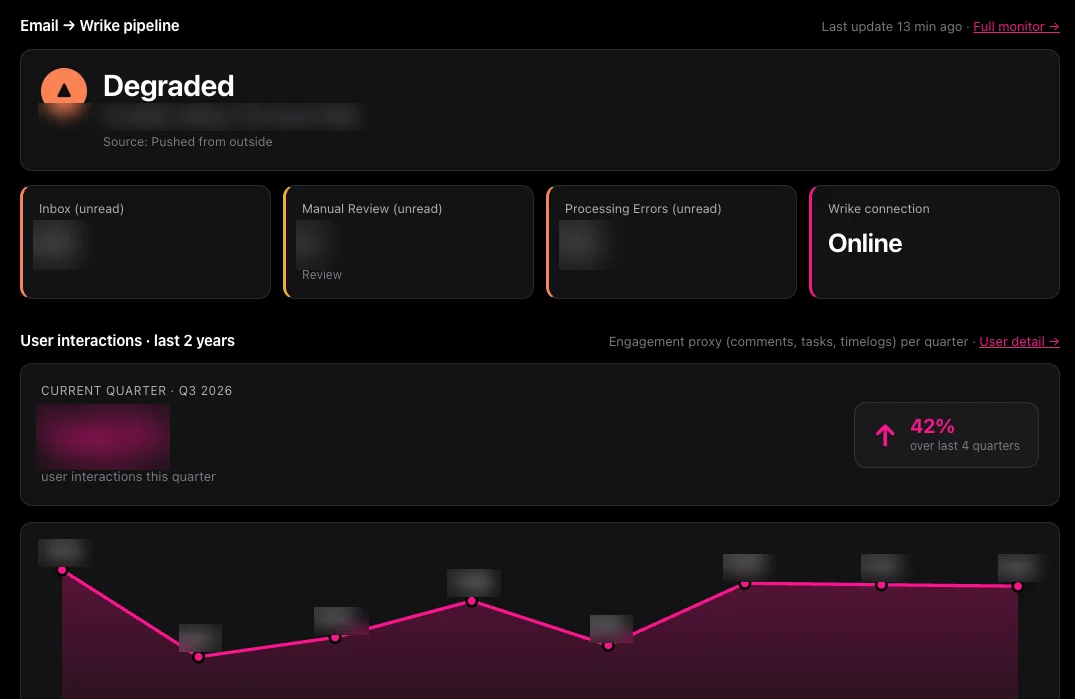Click 'CURRENT QUARTER · Q3 2026' label
The width and height of the screenshot is (1075, 699).
(136, 391)
